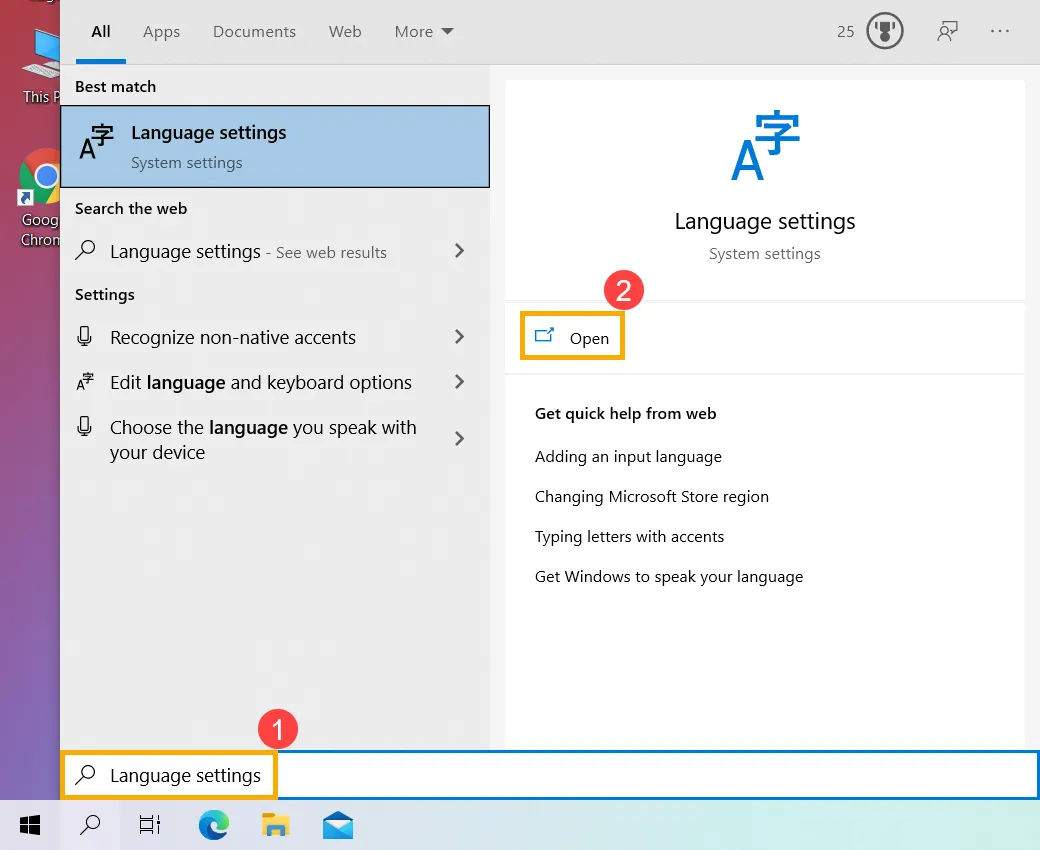Switch to the Documents search tab
This screenshot has height=850, width=1040.
[x=254, y=31]
